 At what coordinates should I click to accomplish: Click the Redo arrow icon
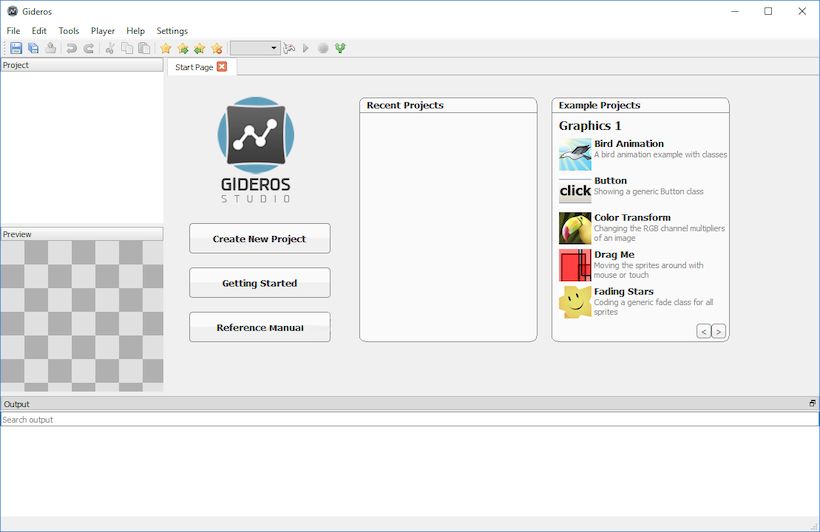[89, 49]
